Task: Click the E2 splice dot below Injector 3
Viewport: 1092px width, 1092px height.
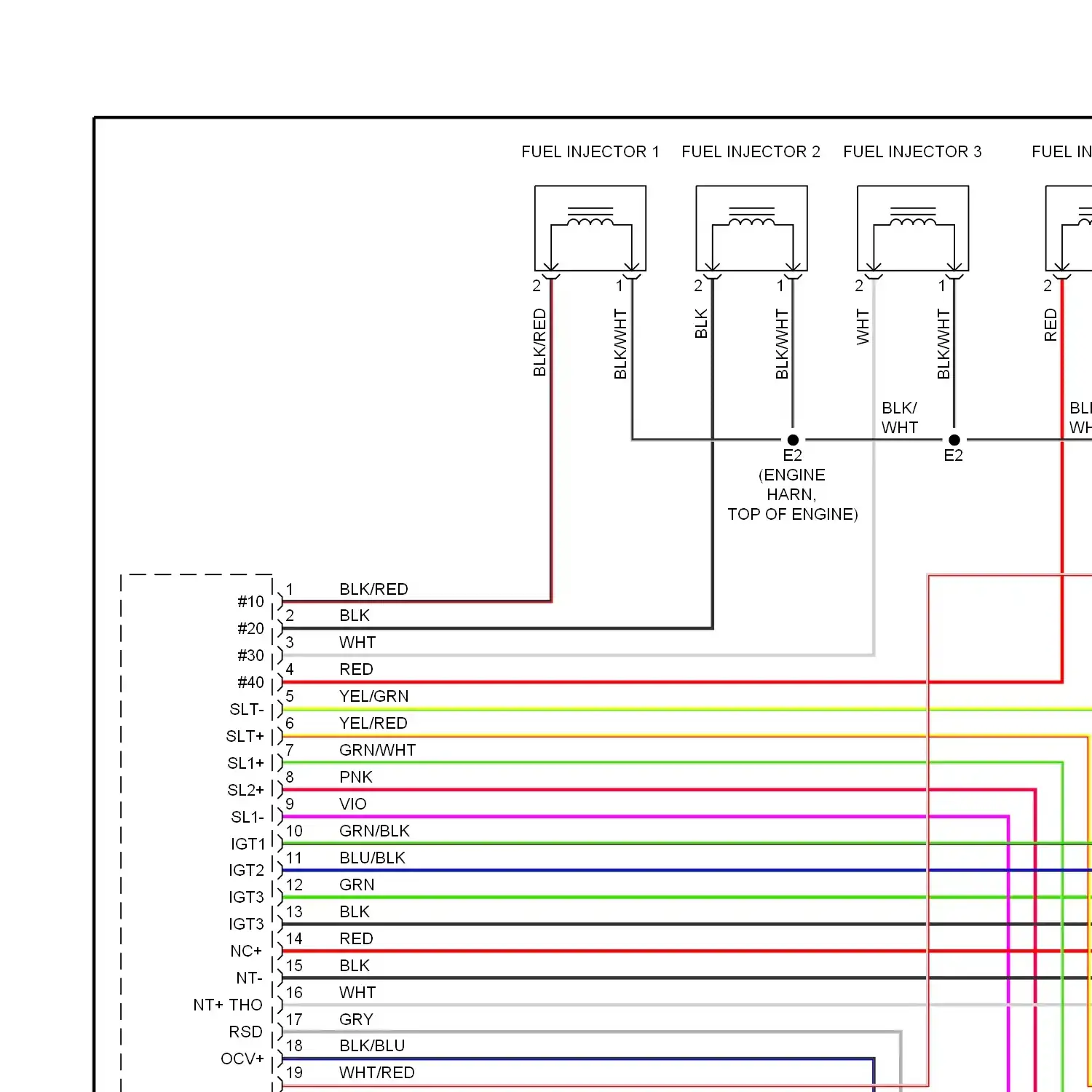Action: pyautogui.click(x=954, y=440)
